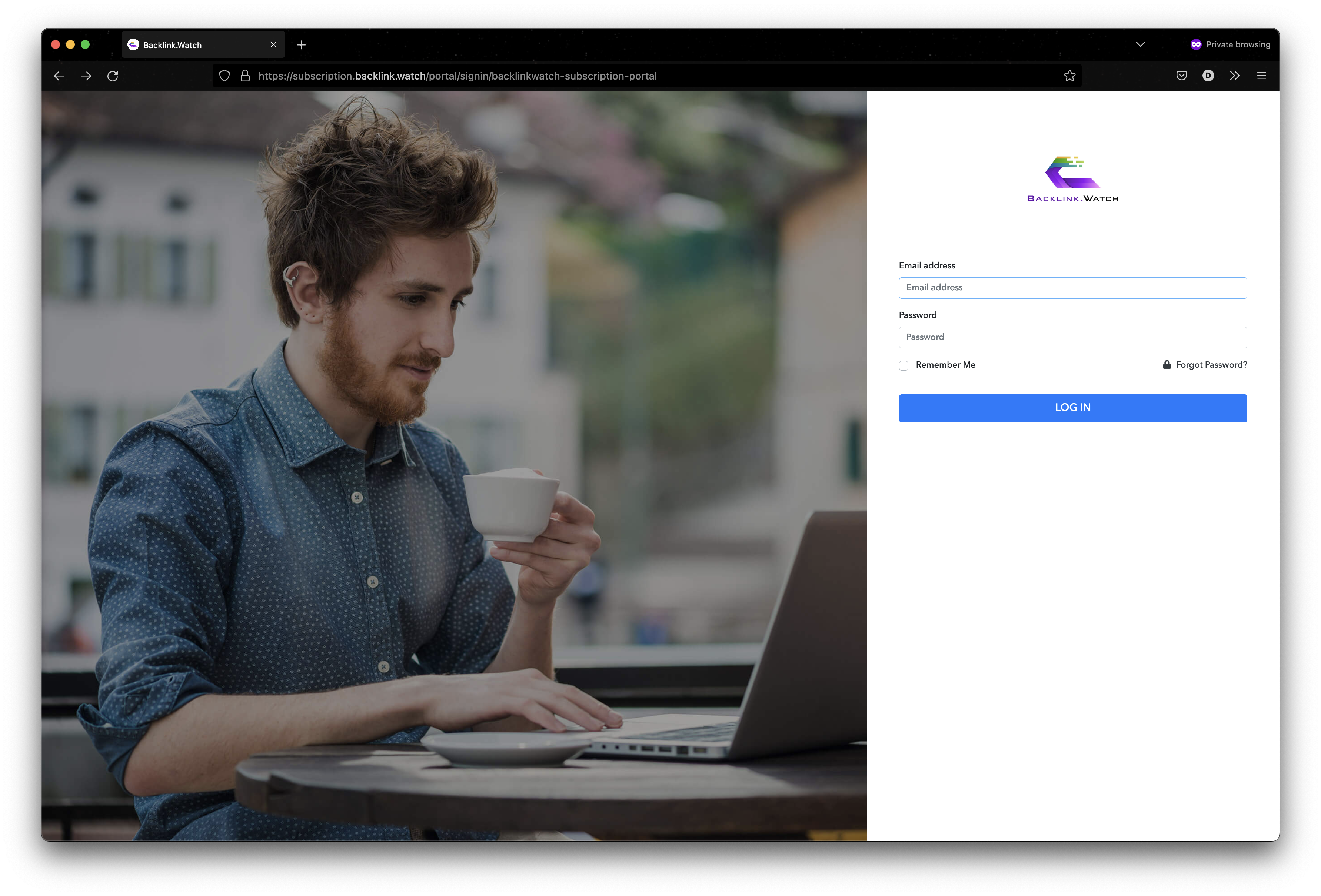Image resolution: width=1321 pixels, height=896 pixels.
Task: View site security padlock info
Action: pos(245,76)
